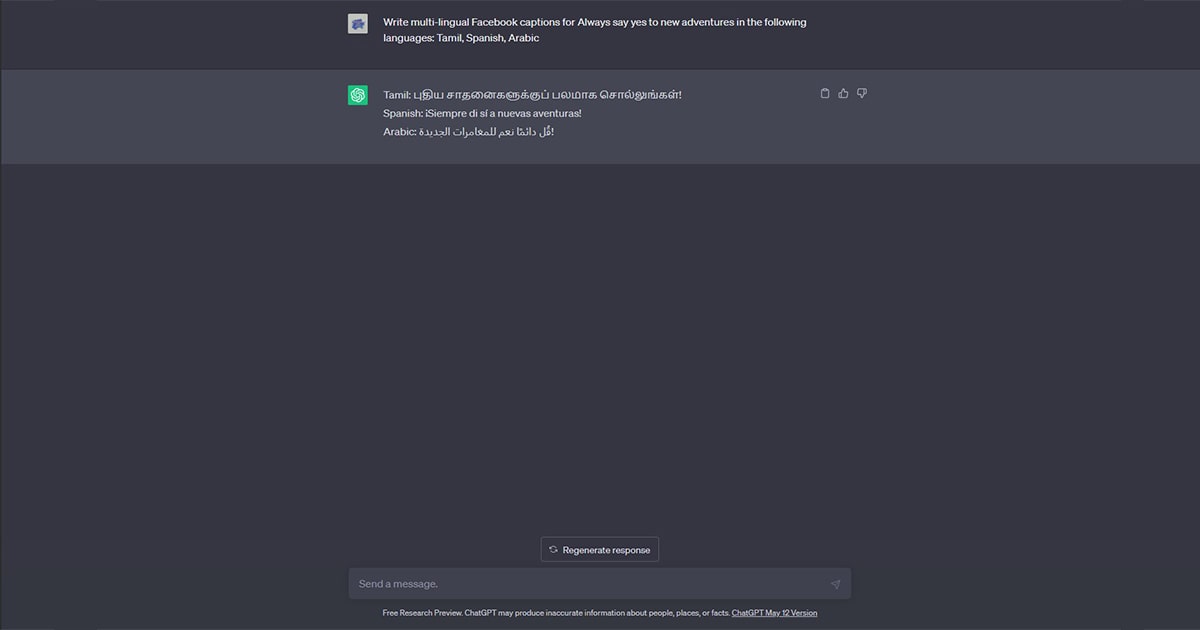Click 'languages: Tamil, Spanish, Arabic' in the prompt
Image resolution: width=1200 pixels, height=630 pixels.
pos(461,38)
